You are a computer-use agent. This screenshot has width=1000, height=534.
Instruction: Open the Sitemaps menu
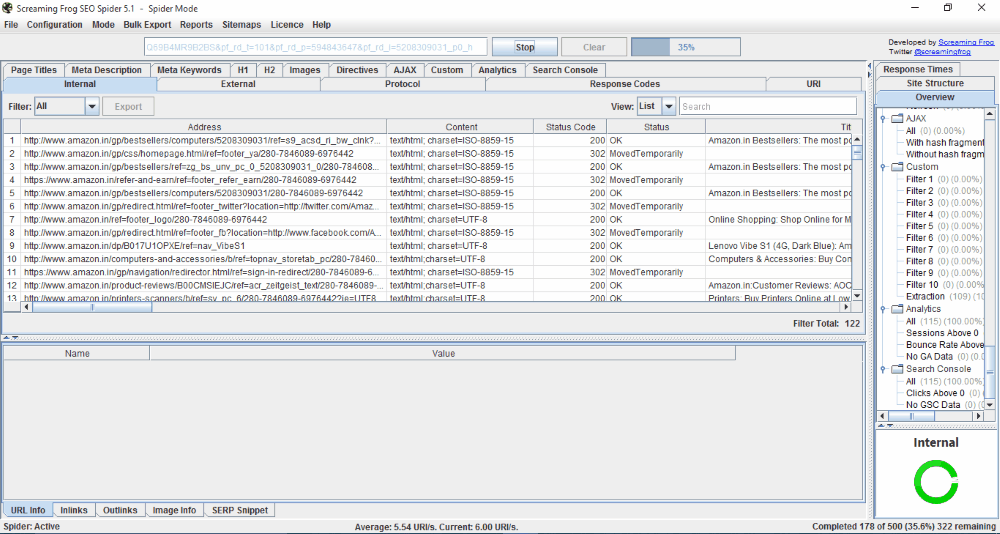coord(241,25)
